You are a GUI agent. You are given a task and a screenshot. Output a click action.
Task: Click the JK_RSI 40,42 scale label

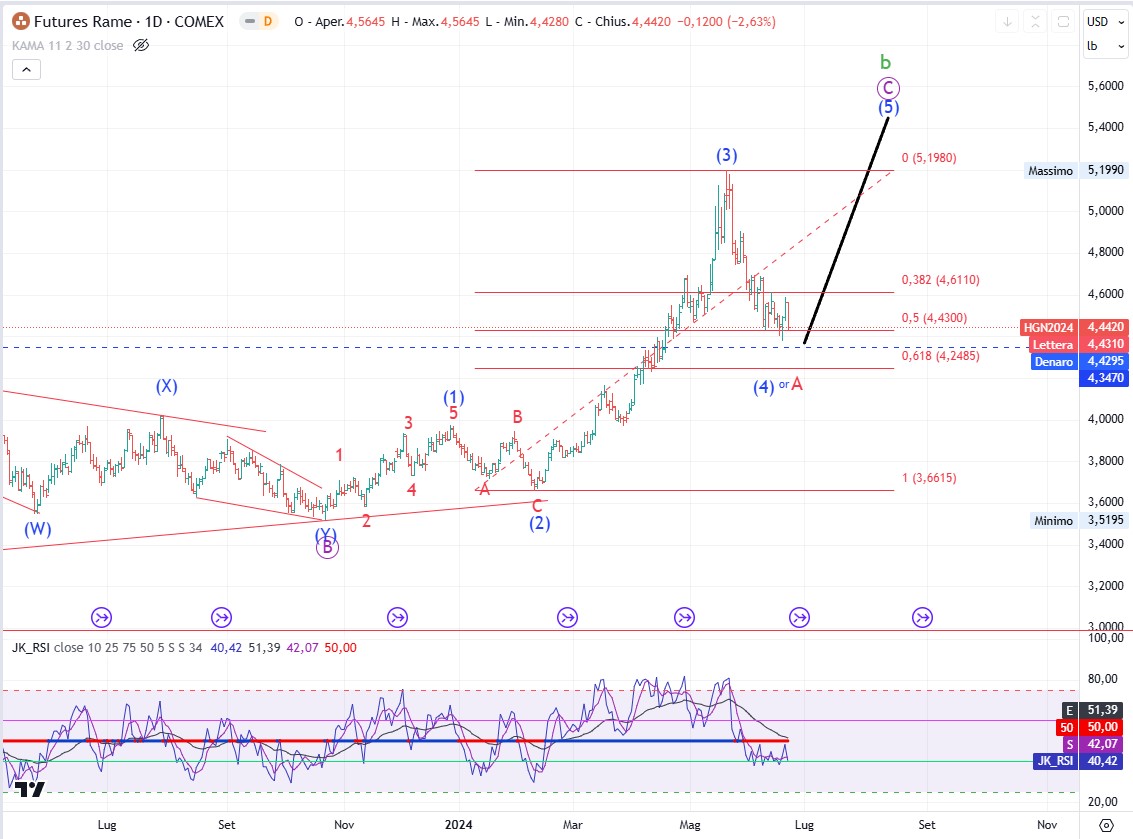pyautogui.click(x=1080, y=760)
